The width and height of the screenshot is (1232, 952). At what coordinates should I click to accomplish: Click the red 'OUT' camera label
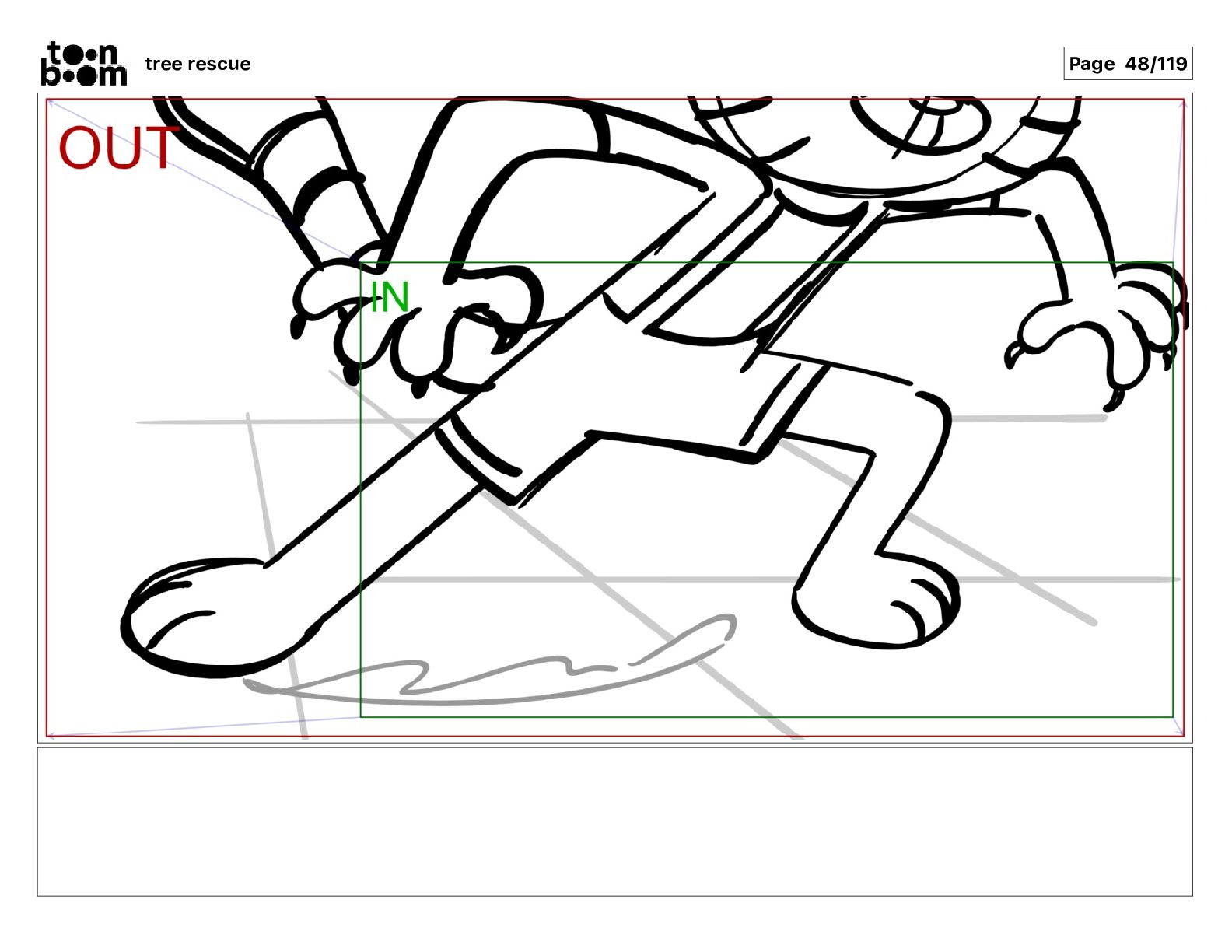[x=119, y=148]
